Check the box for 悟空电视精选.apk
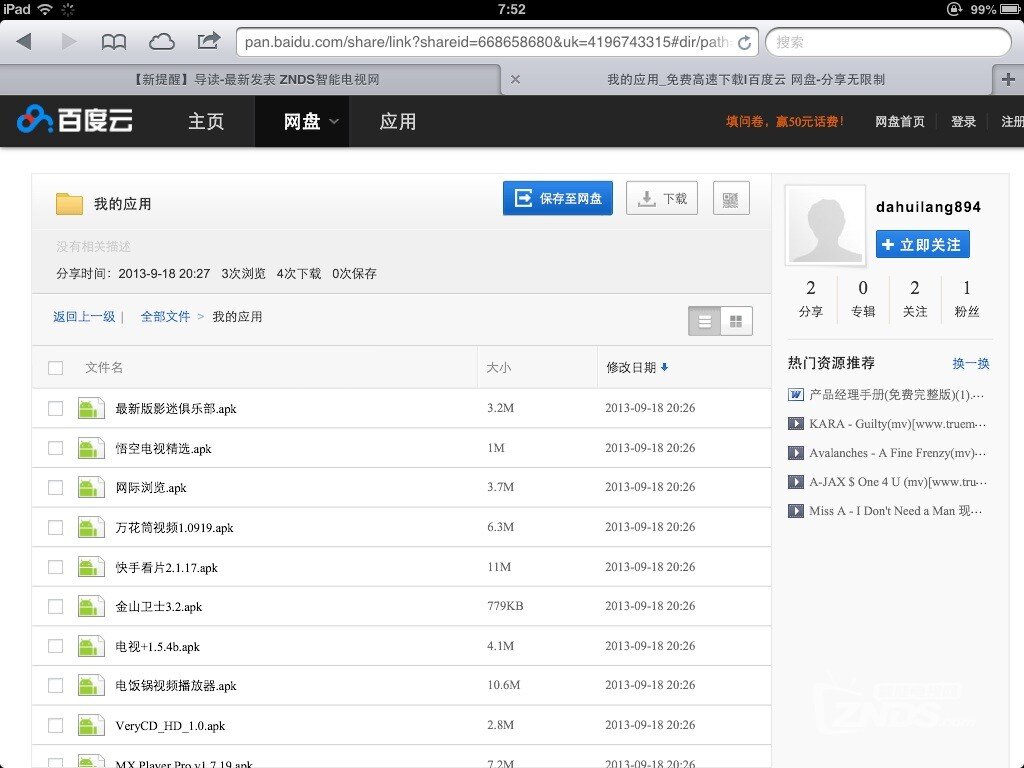1024x768 pixels. [56, 448]
